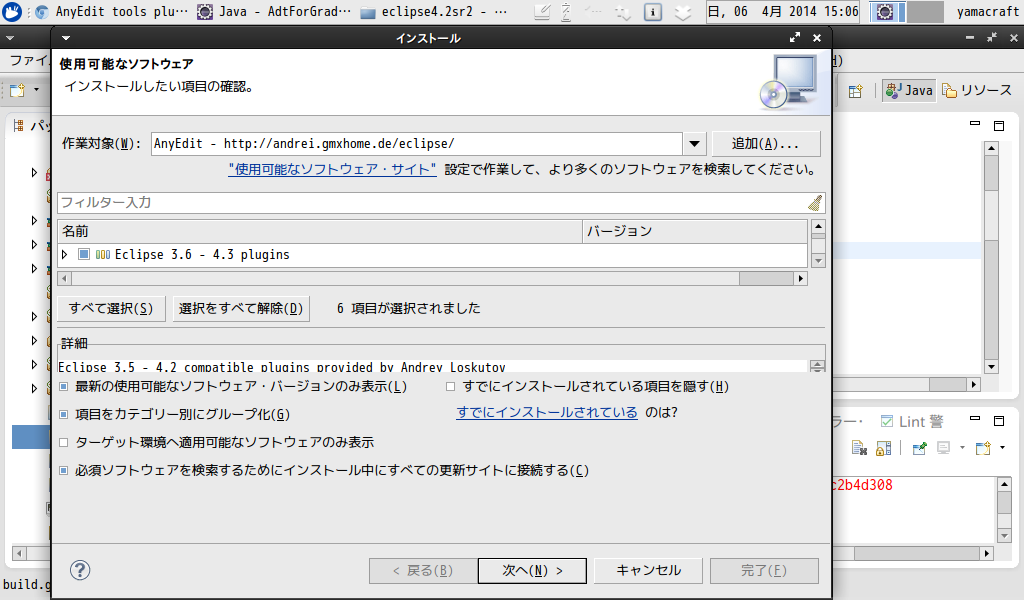This screenshot has width=1024, height=600.
Task: Click the yamacraft user label
Action: click(987, 12)
